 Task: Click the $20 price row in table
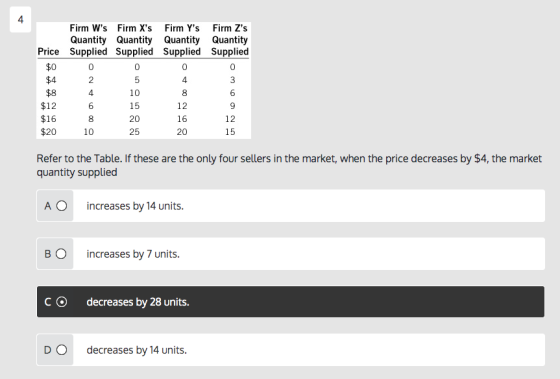[x=143, y=132]
